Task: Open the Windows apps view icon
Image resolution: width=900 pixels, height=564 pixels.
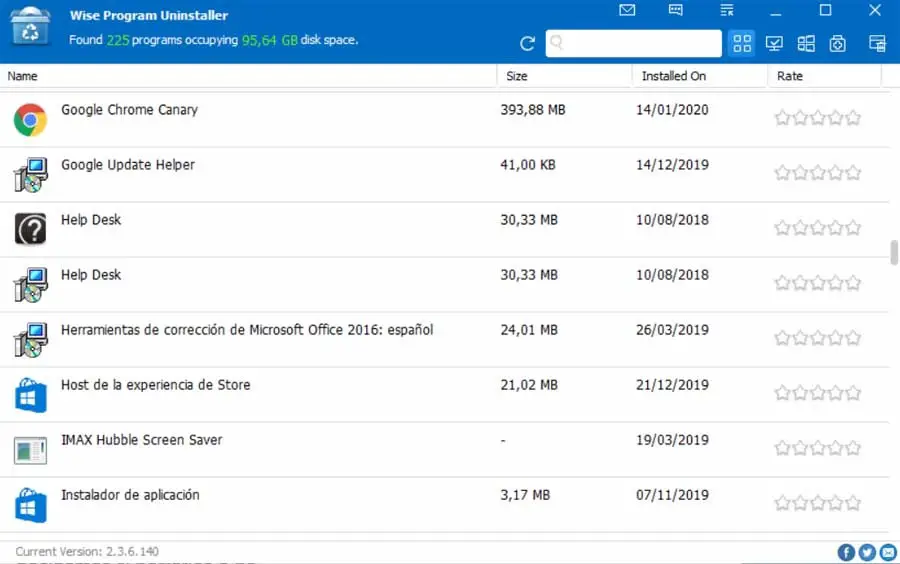Action: tap(806, 43)
